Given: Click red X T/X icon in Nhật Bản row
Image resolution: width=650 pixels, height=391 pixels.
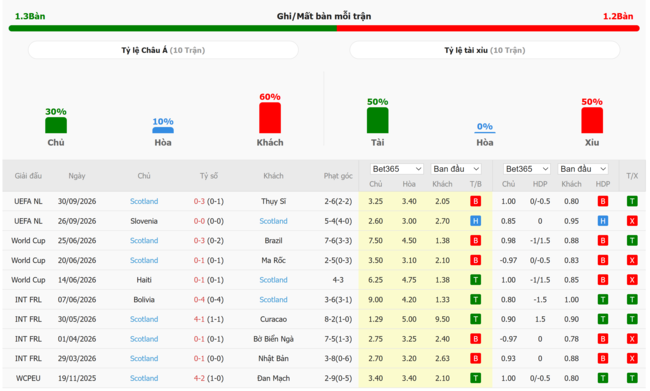Looking at the screenshot, I should coord(632,358).
